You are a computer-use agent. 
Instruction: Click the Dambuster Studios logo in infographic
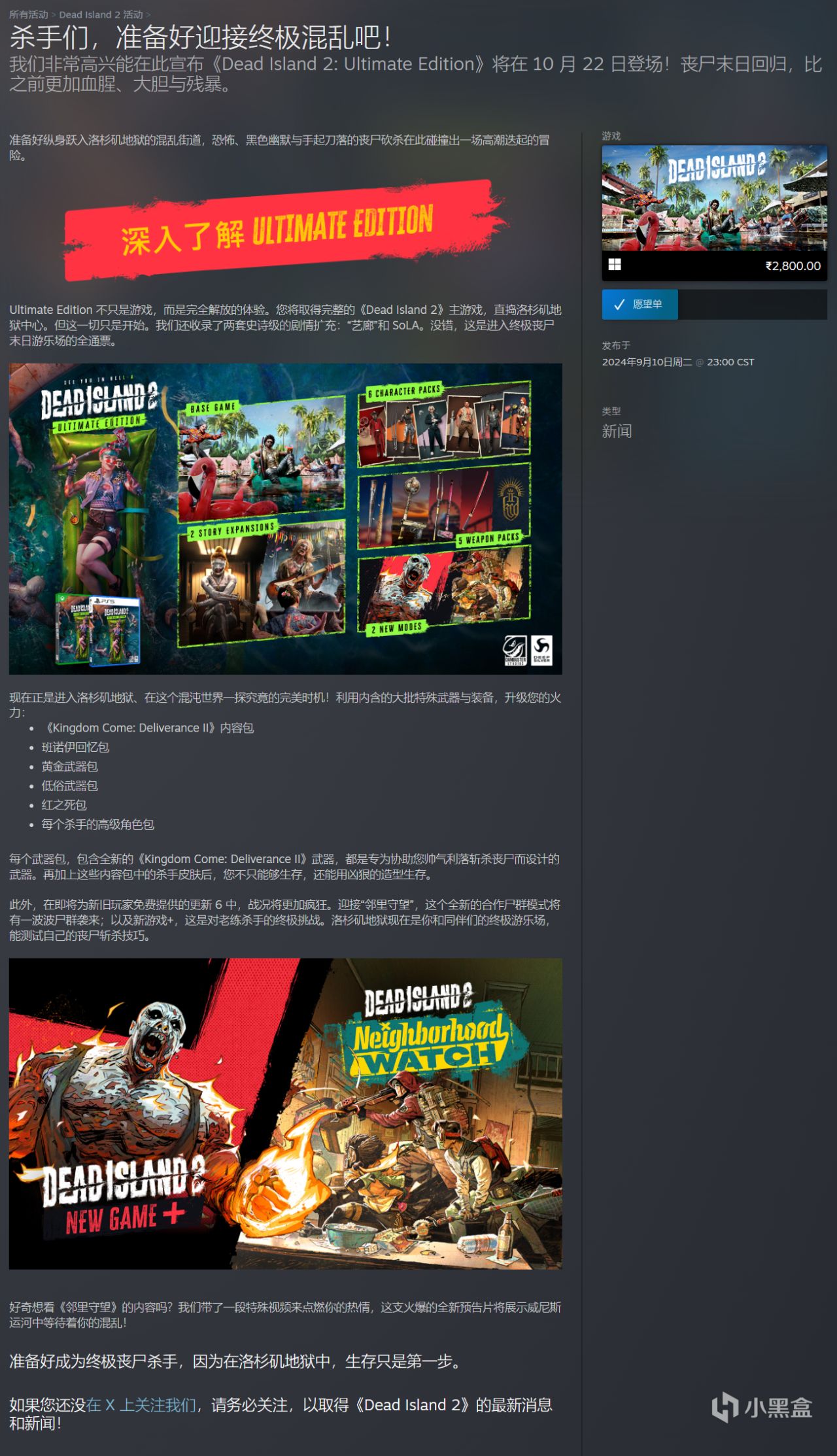coord(515,651)
